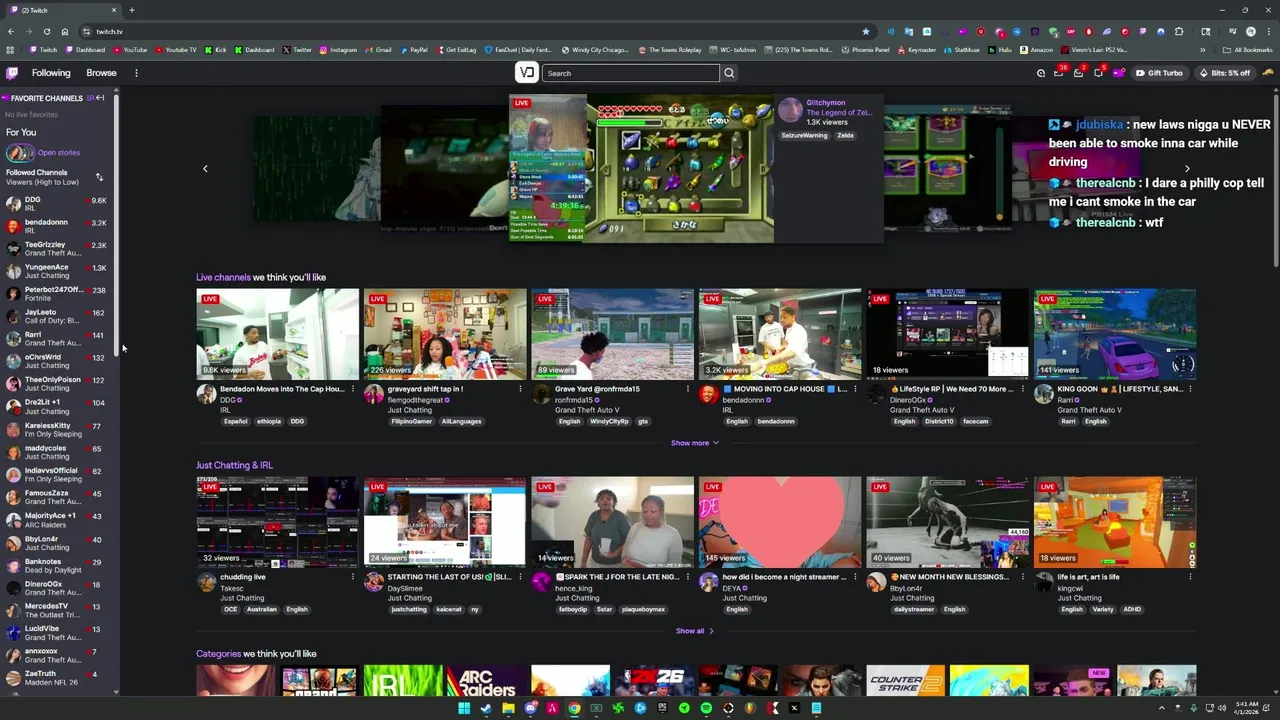
Task: Click the search magnifier button
Action: 729,73
